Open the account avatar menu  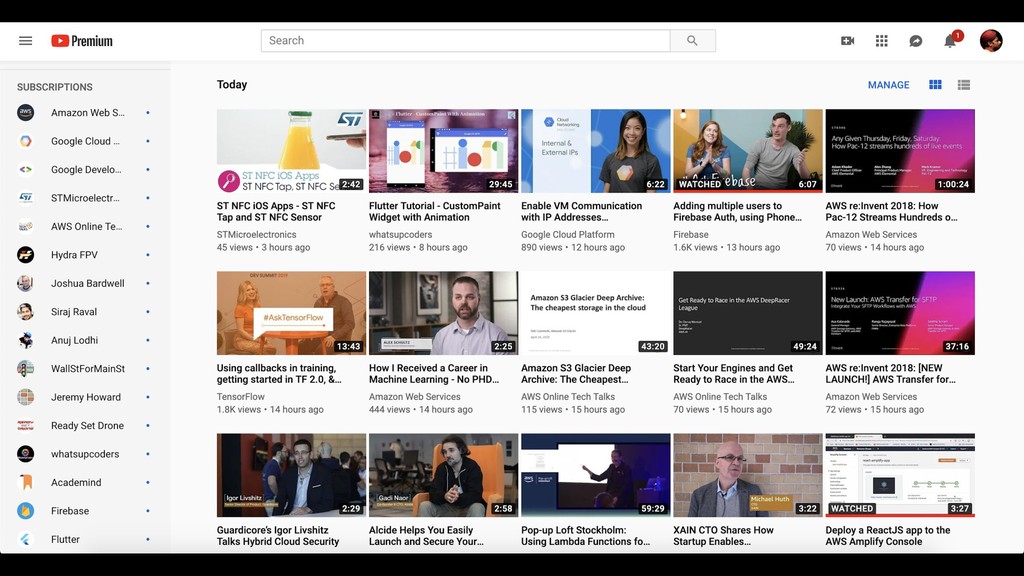[991, 40]
